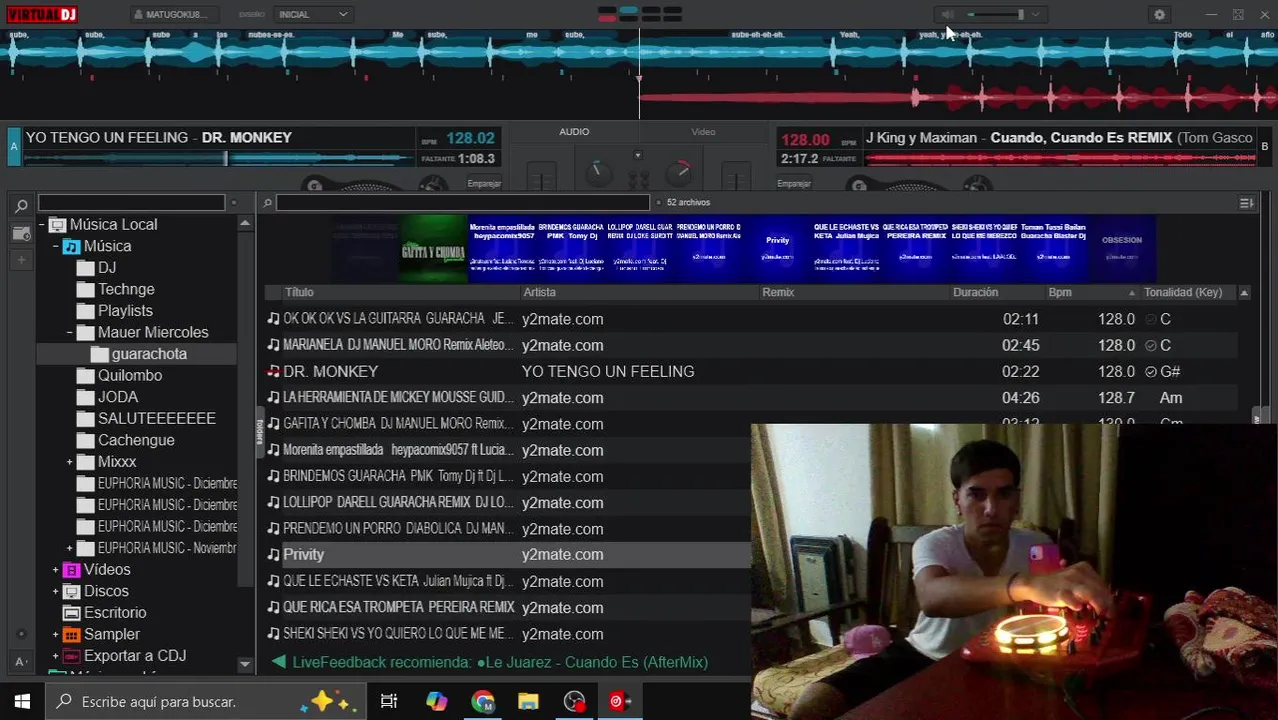Mute master via speaker icon
This screenshot has height=720, width=1278.
click(947, 14)
